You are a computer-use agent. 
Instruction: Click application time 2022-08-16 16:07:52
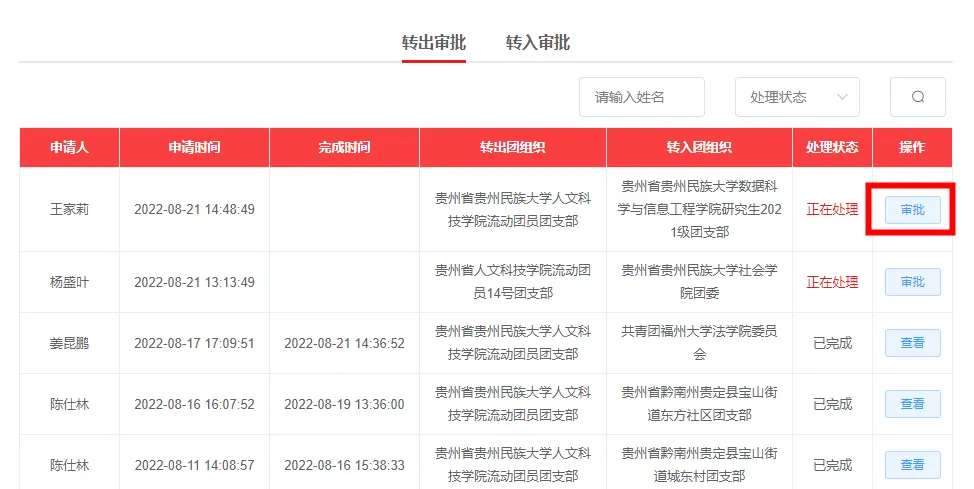pyautogui.click(x=194, y=404)
